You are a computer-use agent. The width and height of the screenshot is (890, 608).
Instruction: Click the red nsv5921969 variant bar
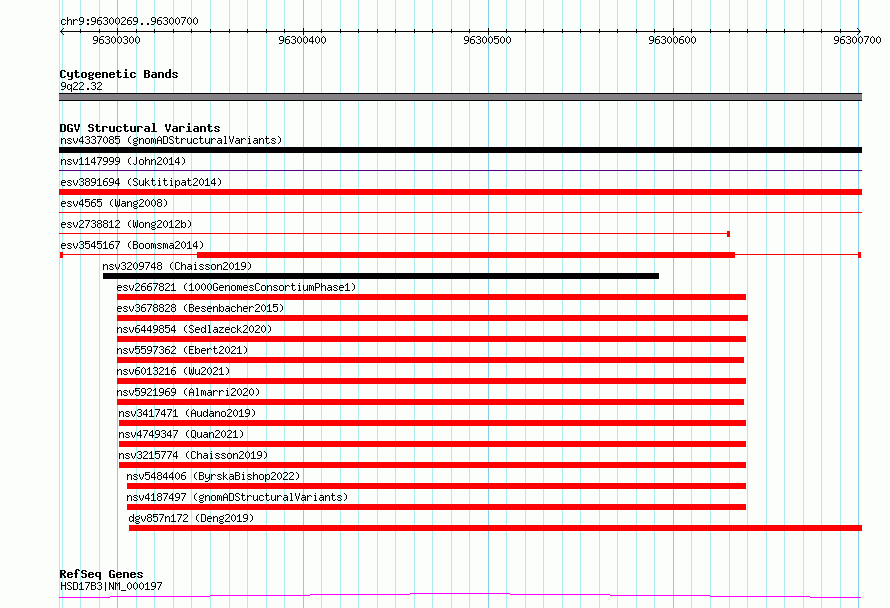pyautogui.click(x=430, y=402)
